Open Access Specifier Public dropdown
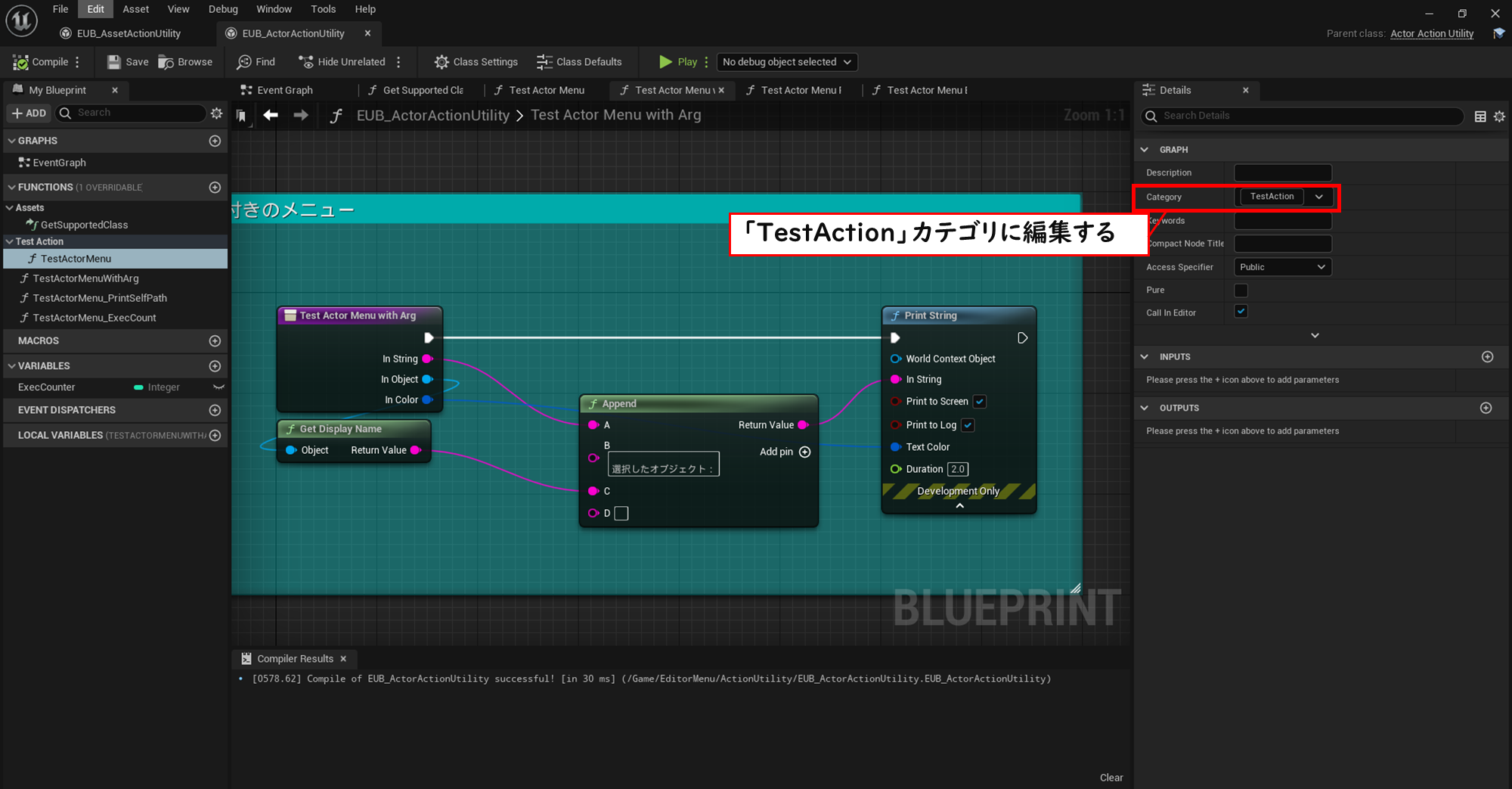The image size is (1512, 789). (1283, 267)
